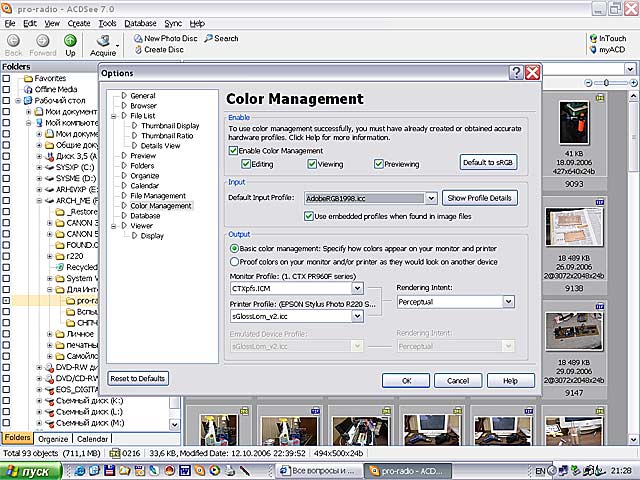
Task: Select Proof colors radio option
Action: tap(234, 262)
